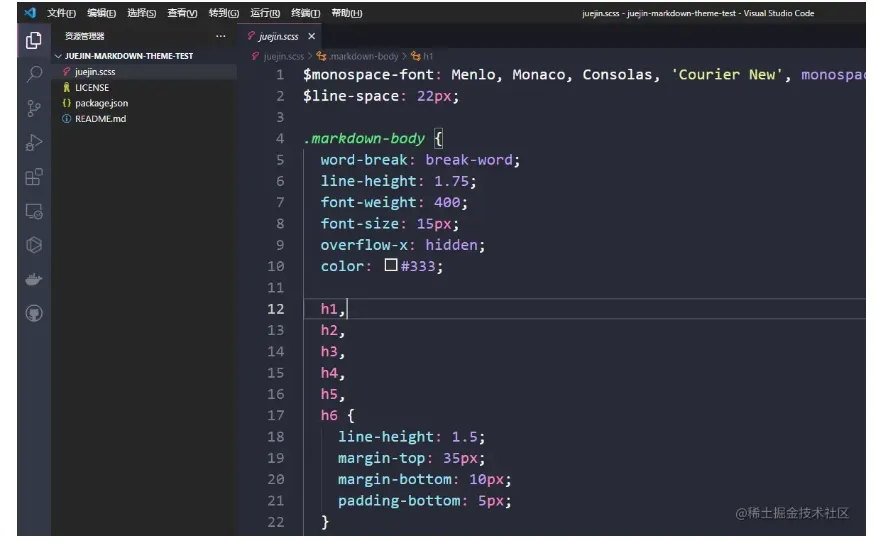Open the Explorer panel more actions menu
This screenshot has width=875, height=548.
tap(221, 36)
